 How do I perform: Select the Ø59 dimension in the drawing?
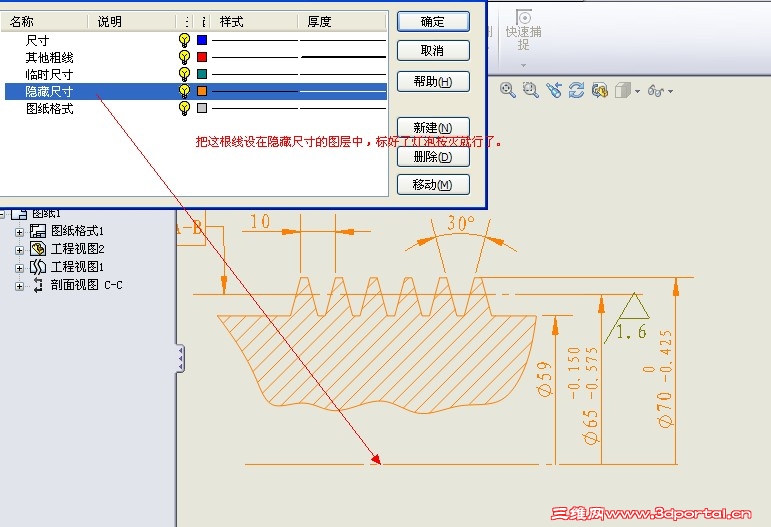pos(544,379)
